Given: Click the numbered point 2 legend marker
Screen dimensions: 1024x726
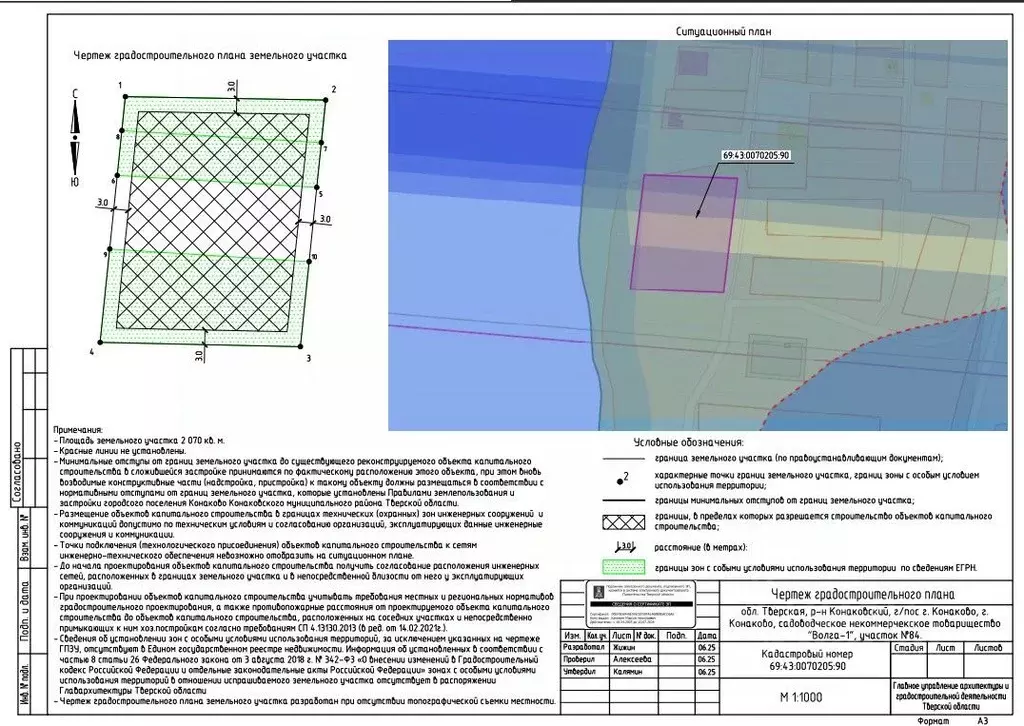Looking at the screenshot, I should click(623, 479).
